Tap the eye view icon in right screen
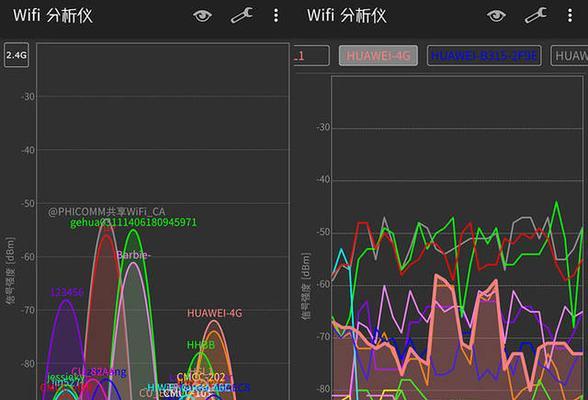The image size is (588, 400). pyautogui.click(x=496, y=16)
